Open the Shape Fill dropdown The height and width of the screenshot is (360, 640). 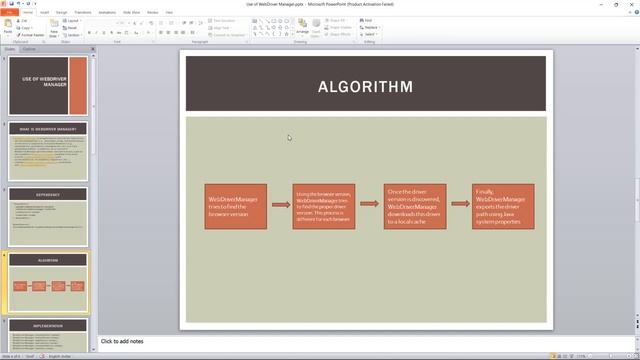pyautogui.click(x=336, y=20)
